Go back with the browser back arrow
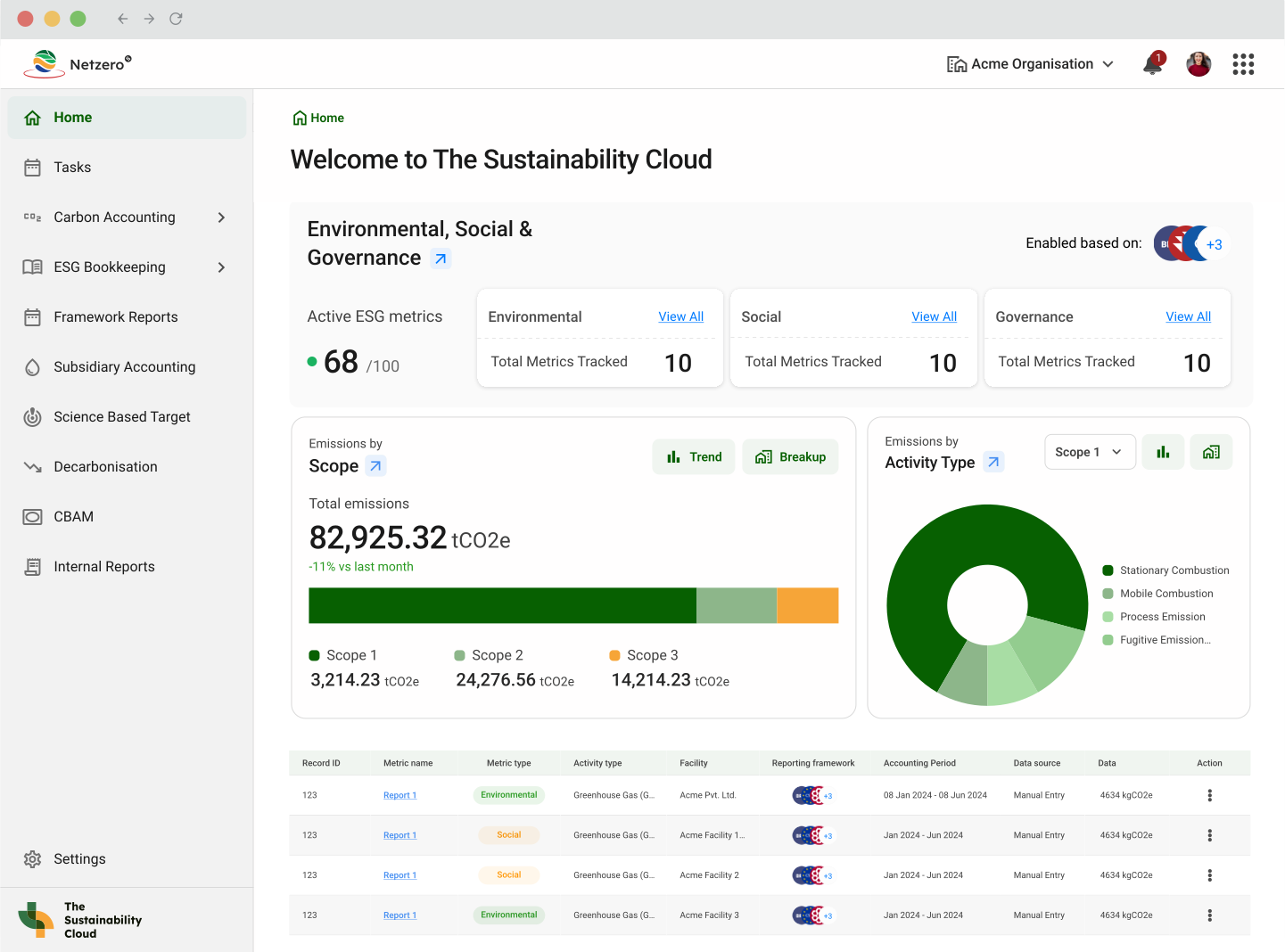The height and width of the screenshot is (952, 1285). tap(123, 19)
